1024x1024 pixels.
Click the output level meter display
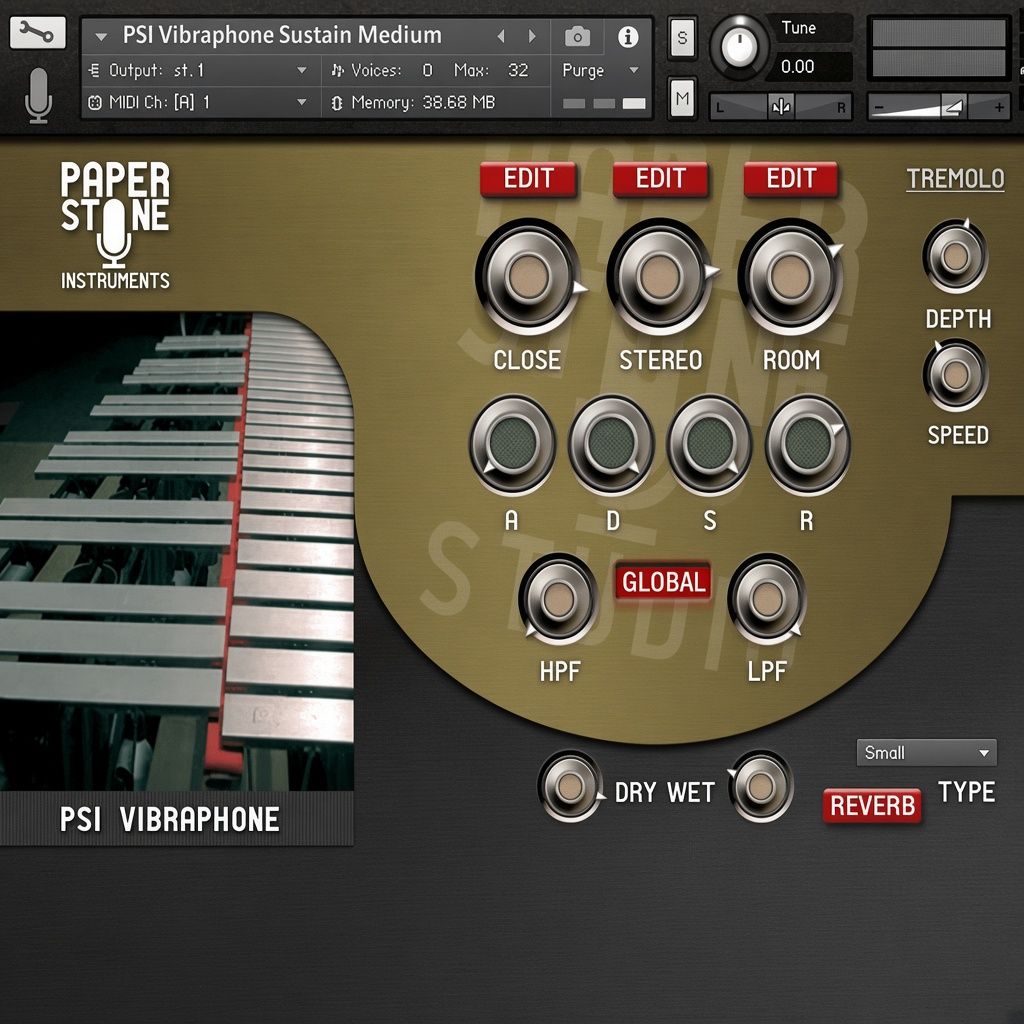tap(938, 48)
